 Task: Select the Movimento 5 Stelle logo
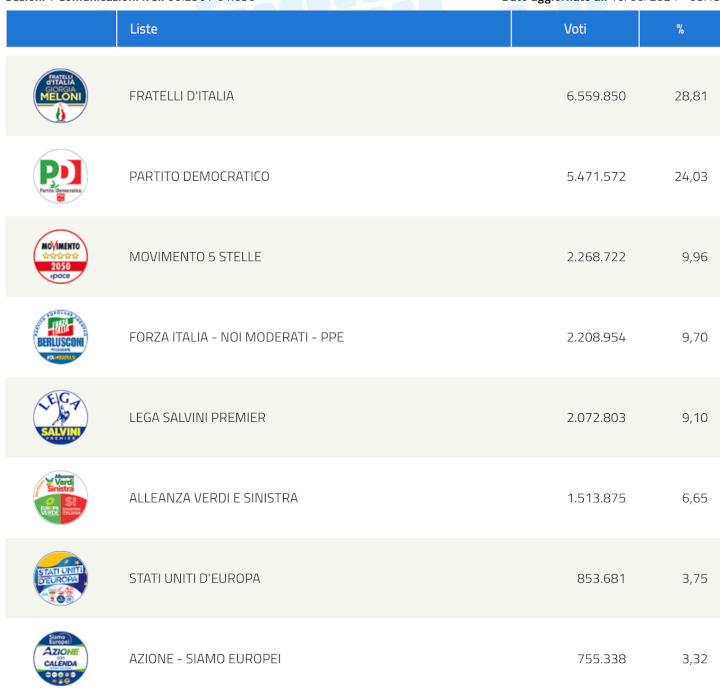coord(60,257)
